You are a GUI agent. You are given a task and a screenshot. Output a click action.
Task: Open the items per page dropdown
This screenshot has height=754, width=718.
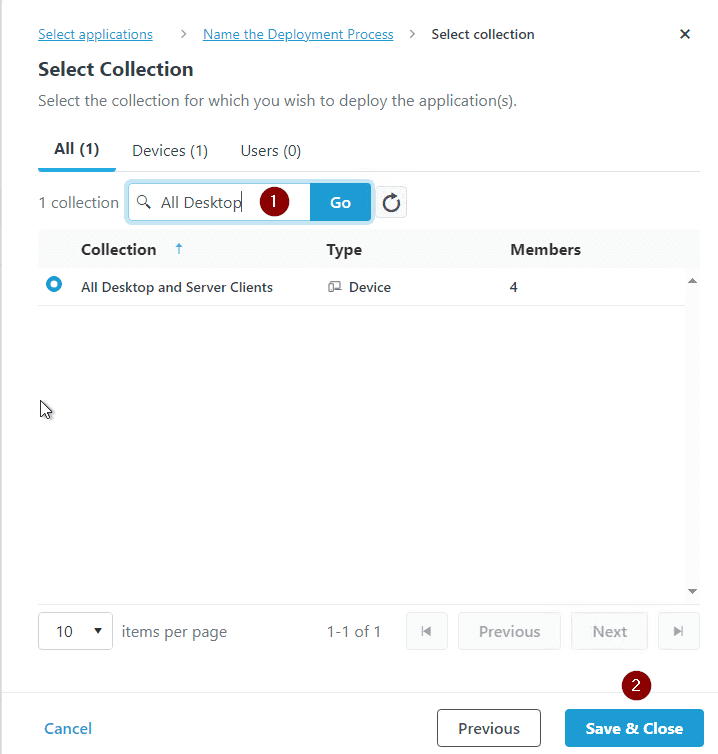pos(75,631)
